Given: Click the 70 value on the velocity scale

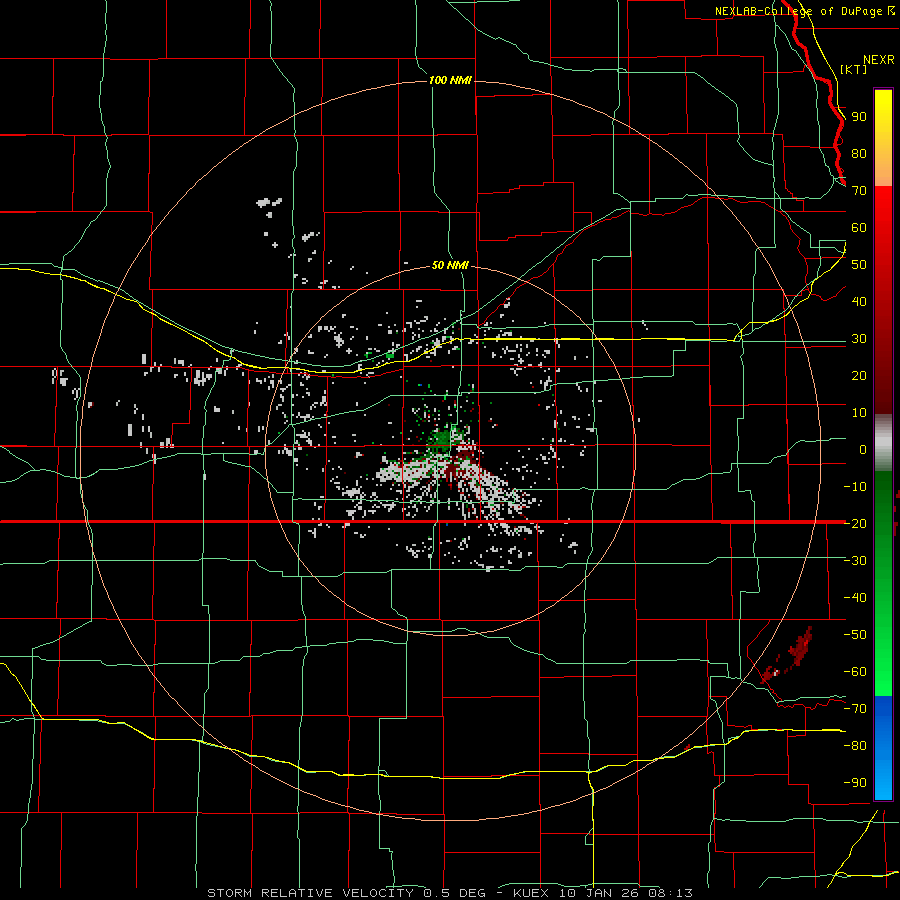Looking at the screenshot, I should (859, 191).
